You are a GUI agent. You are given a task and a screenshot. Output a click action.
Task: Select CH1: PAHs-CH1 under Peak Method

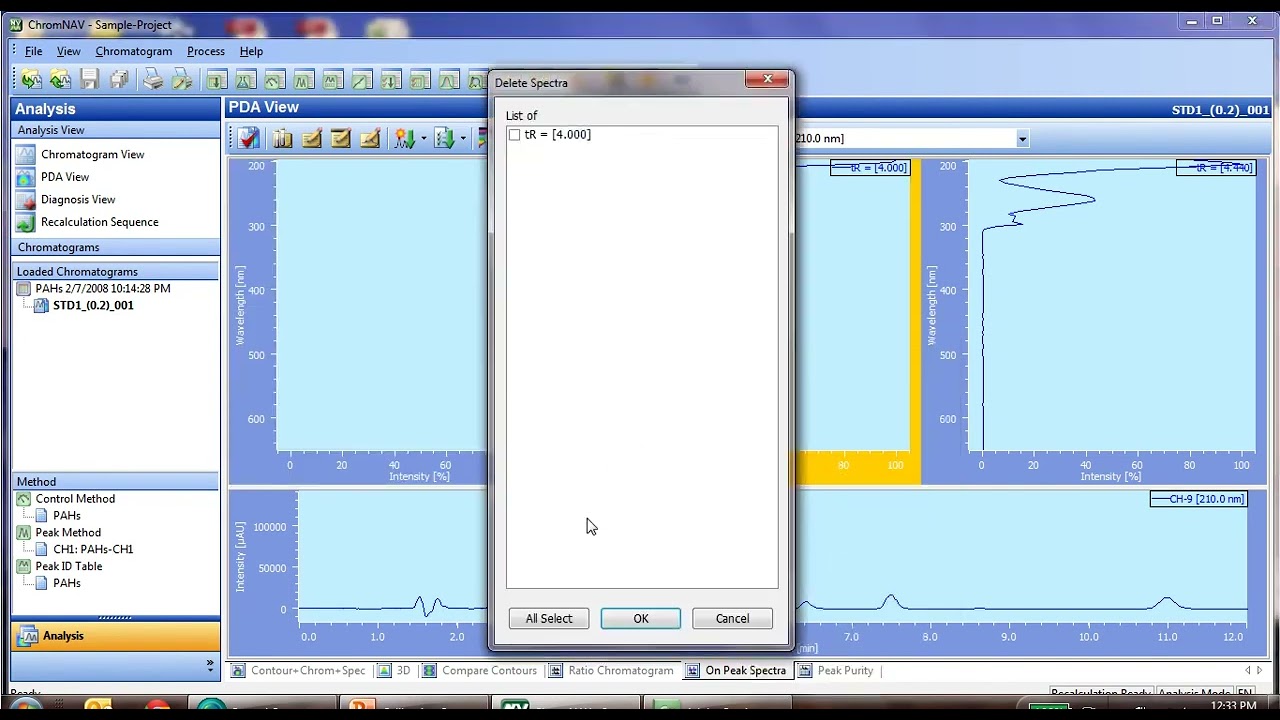[93, 550]
